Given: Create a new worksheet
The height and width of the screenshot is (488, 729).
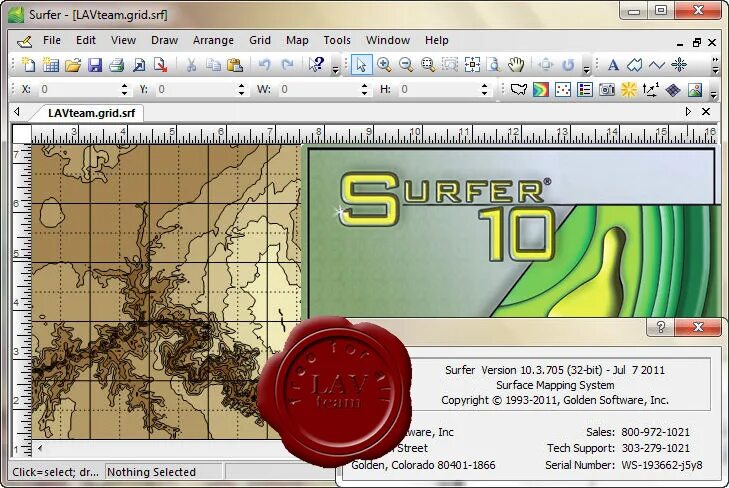Looking at the screenshot, I should coord(50,65).
